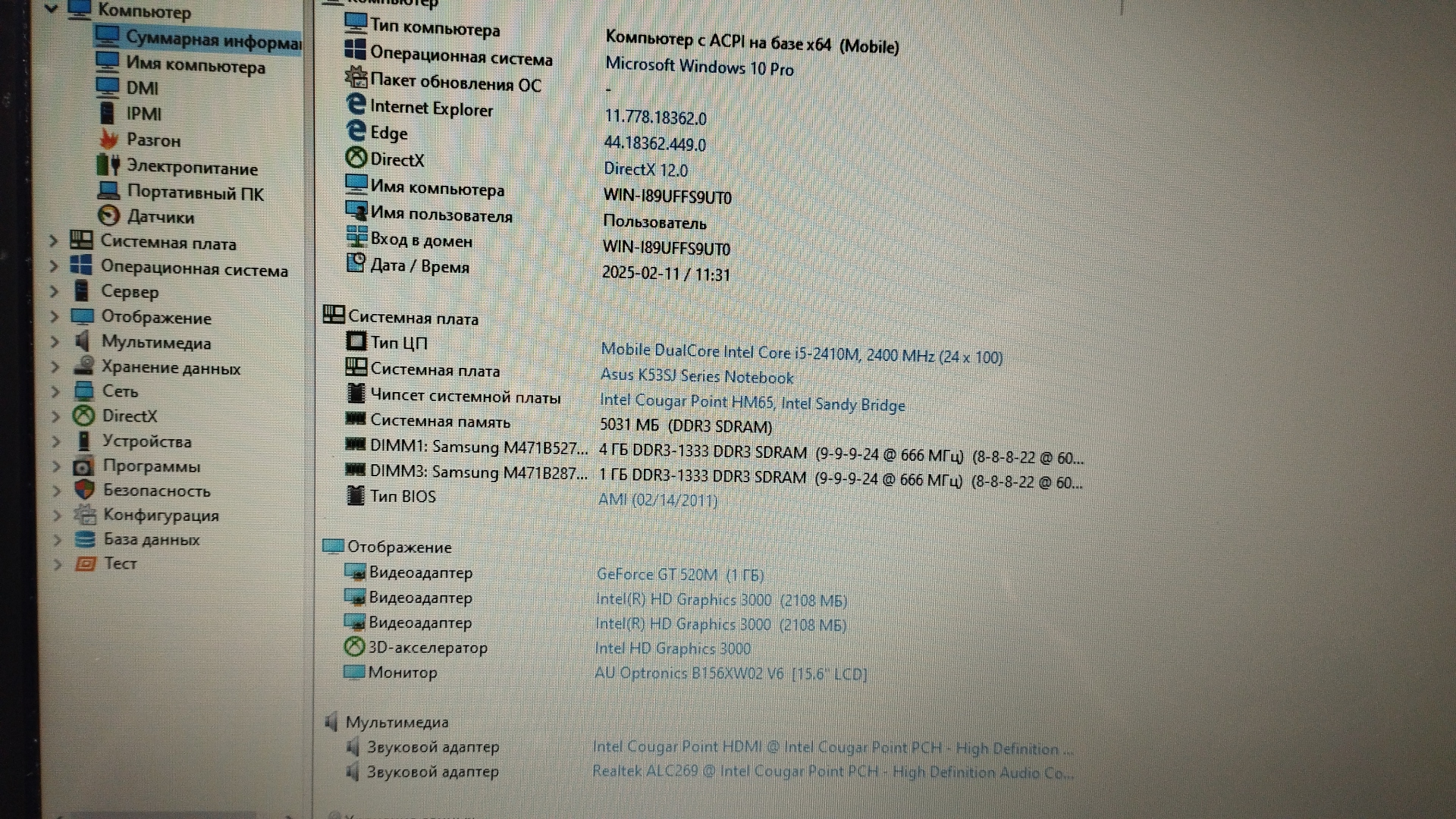The image size is (1456, 819).
Task: Open the GeForce GT 520M link
Action: 680,575
